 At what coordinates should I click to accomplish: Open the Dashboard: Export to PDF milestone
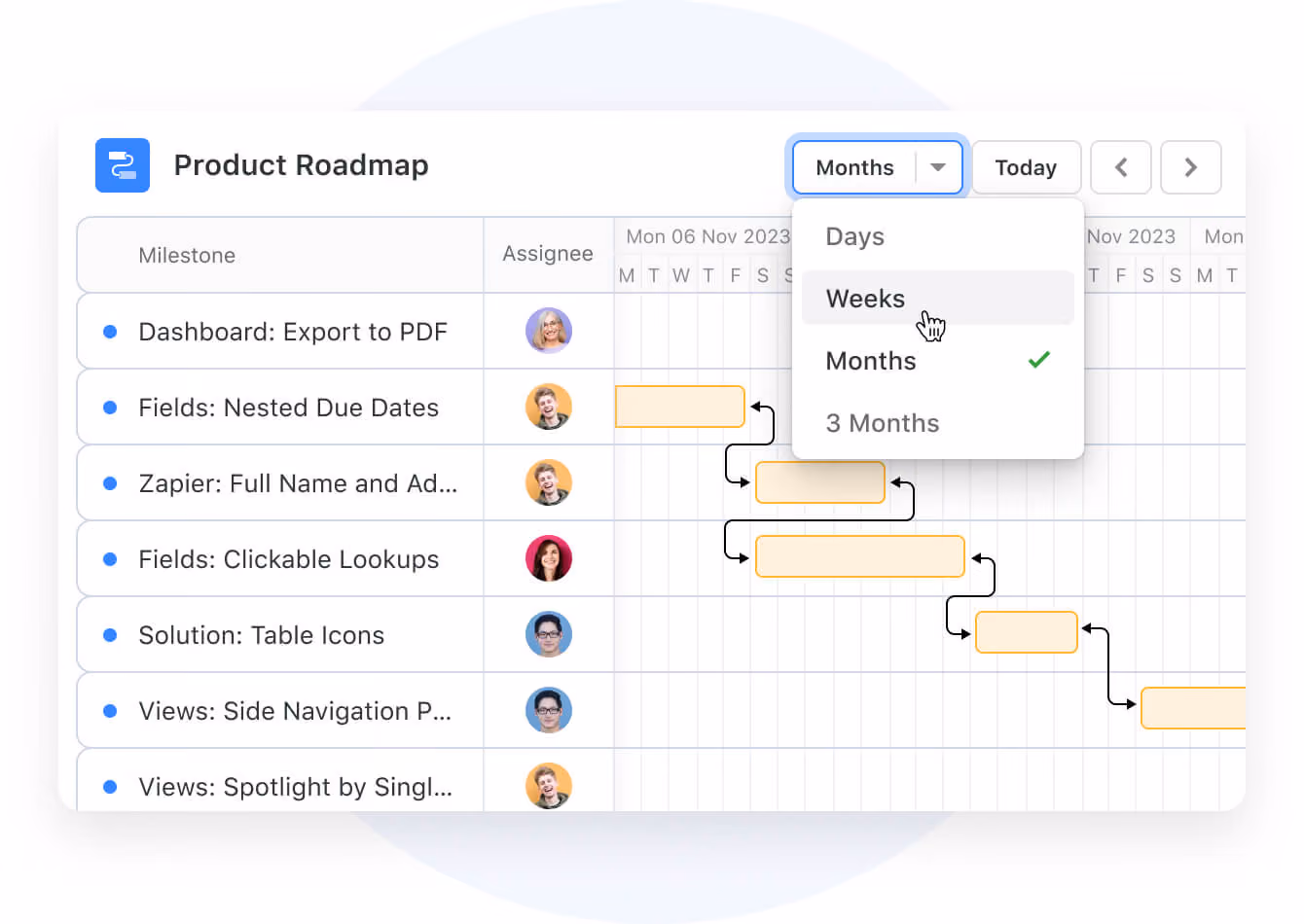(x=293, y=332)
